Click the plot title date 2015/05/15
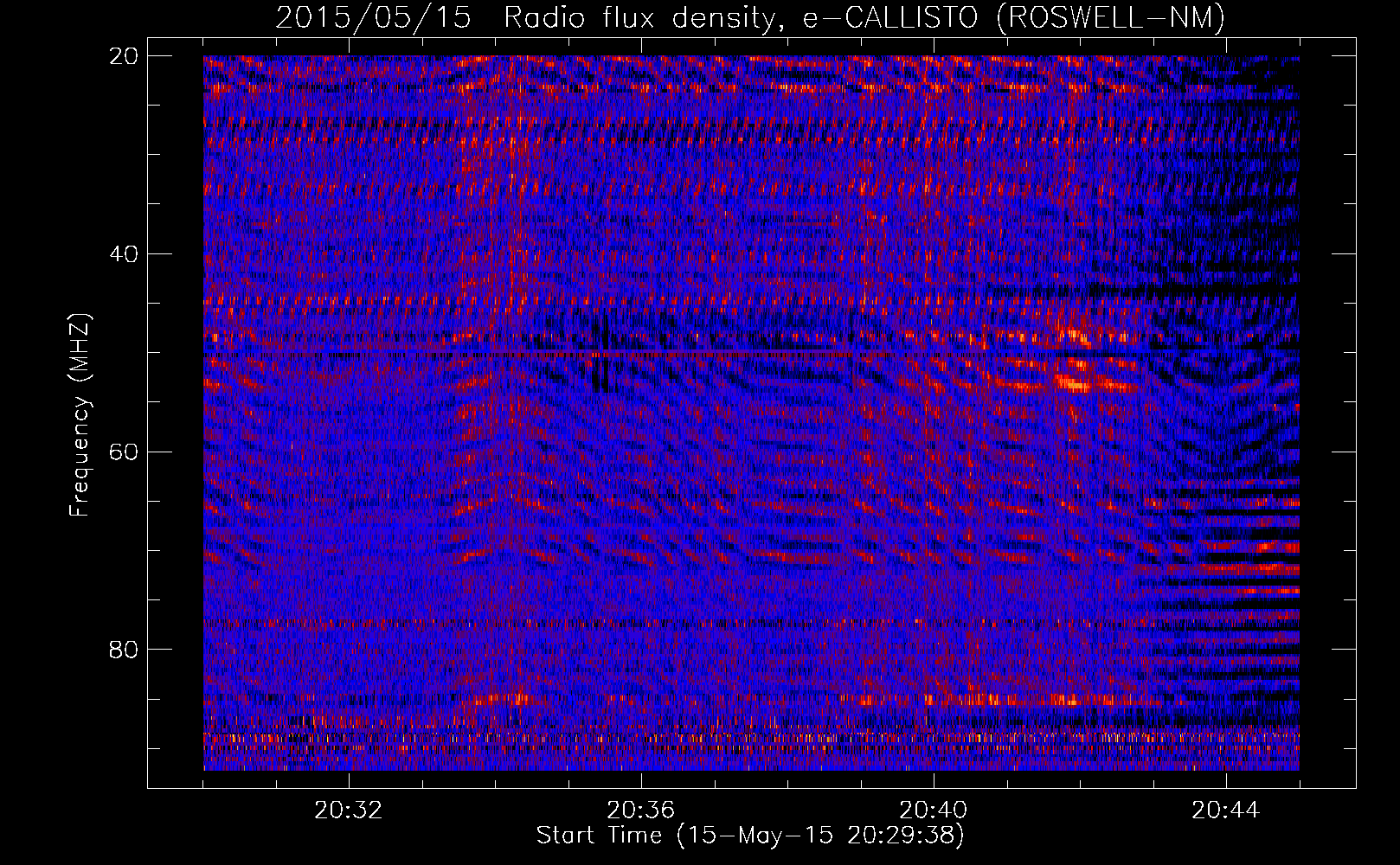1400x865 pixels. 373,17
